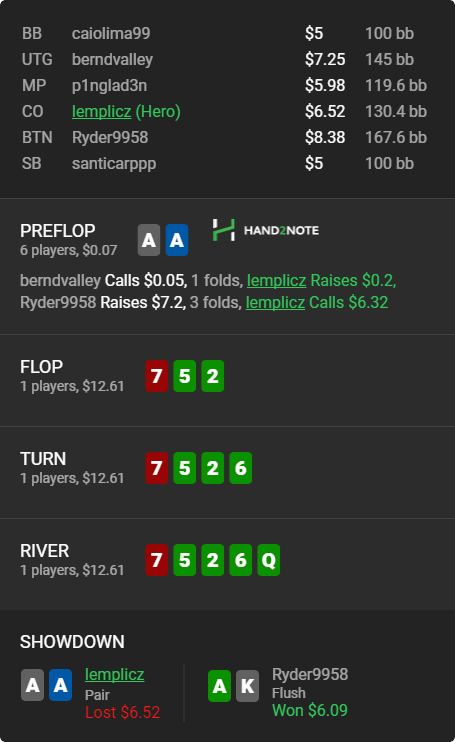This screenshot has width=455, height=742.
Task: Click Ryder9958's gray King showdown card
Action: (247, 686)
